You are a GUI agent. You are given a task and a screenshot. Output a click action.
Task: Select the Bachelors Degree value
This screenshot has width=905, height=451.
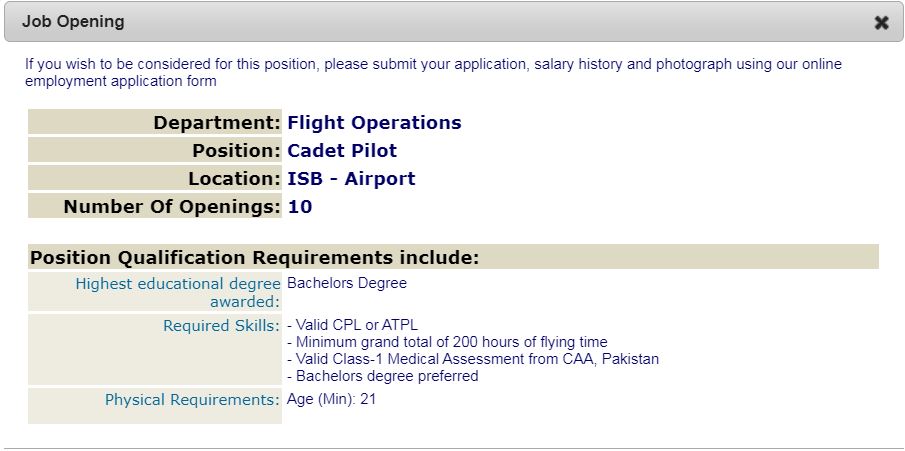click(x=347, y=283)
